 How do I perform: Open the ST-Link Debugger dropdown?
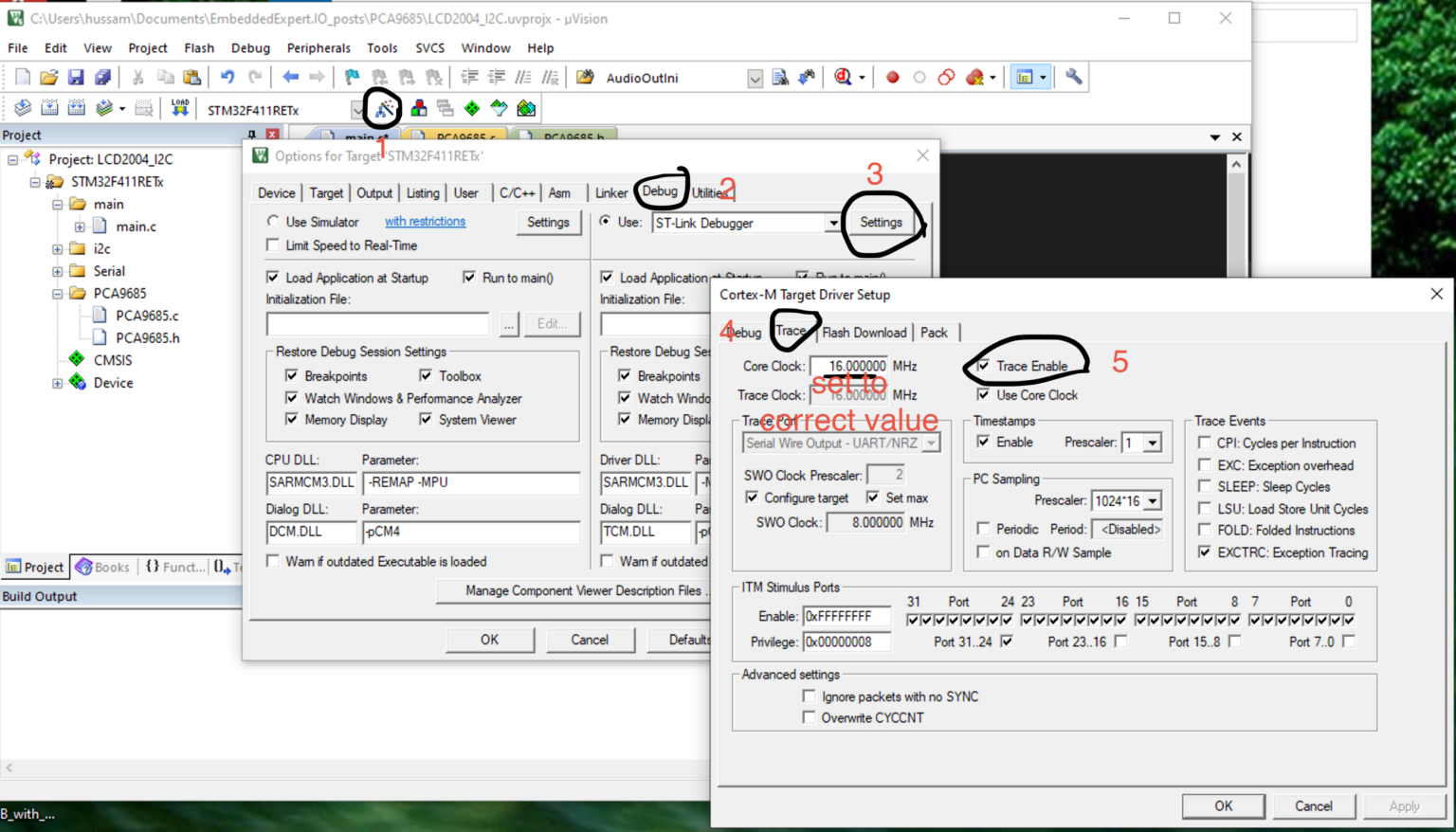[x=832, y=224]
